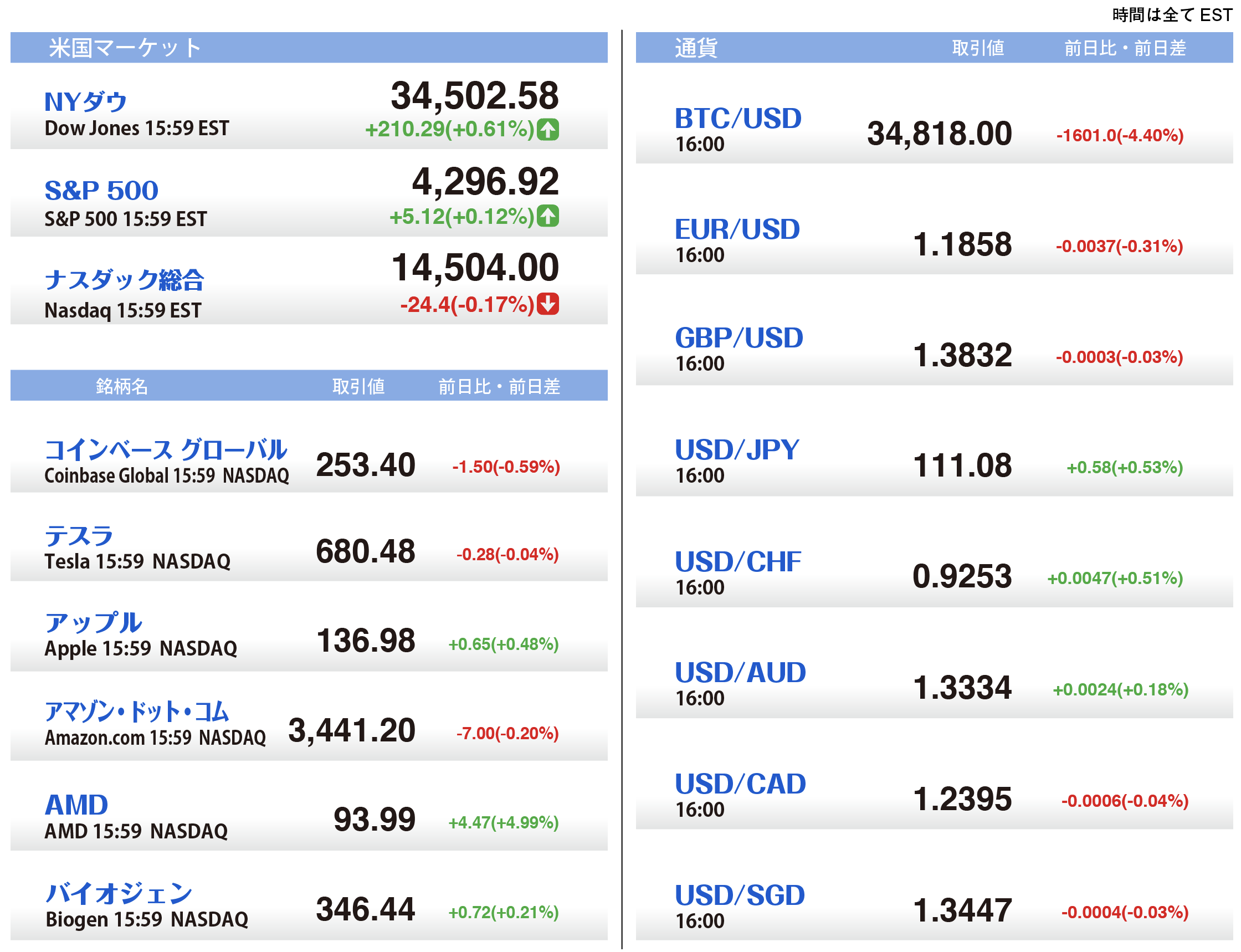This screenshot has height=952, width=1241.
Task: Select the コインベース グローバル stock name
Action: 166,450
